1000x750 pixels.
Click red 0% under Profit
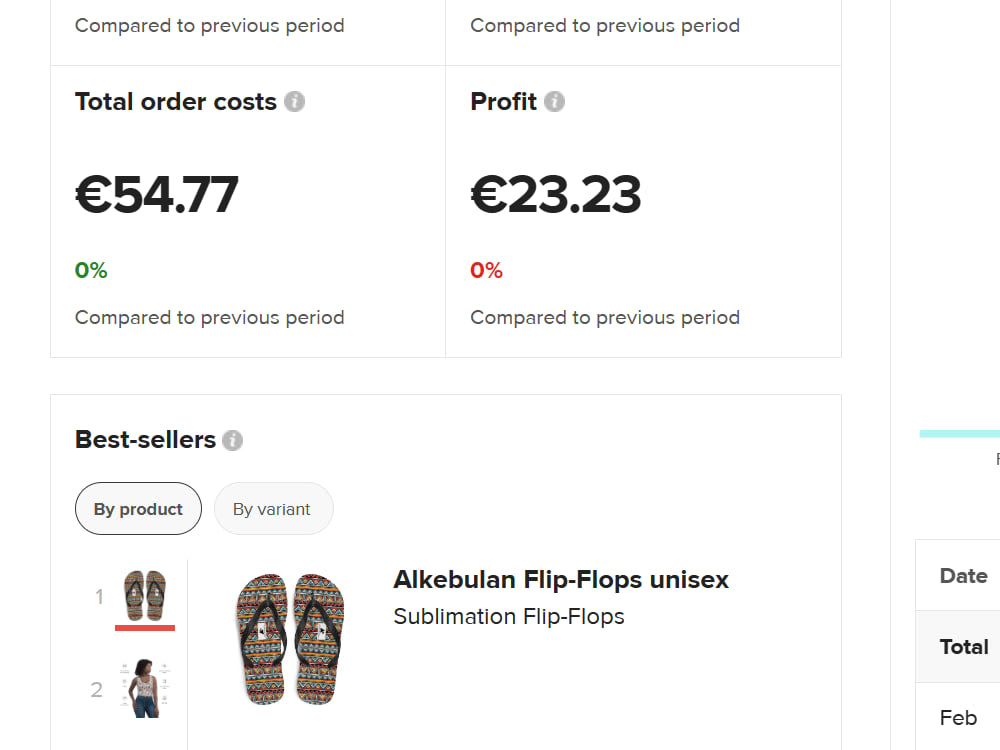pos(487,270)
